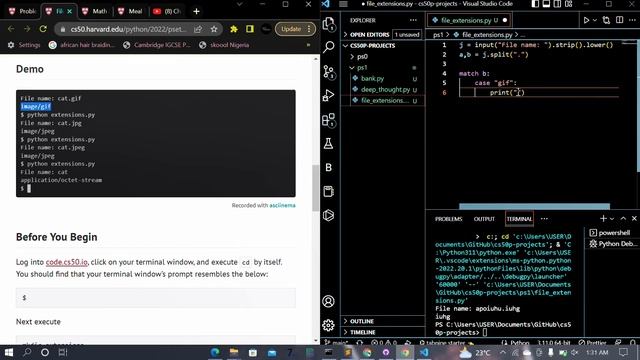Switch to the Output panel tab
This screenshot has height=360, width=640.
(x=484, y=219)
